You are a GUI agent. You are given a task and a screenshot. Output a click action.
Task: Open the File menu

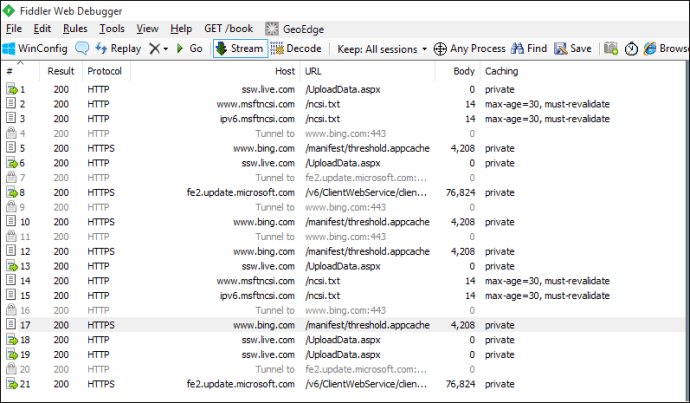point(14,29)
